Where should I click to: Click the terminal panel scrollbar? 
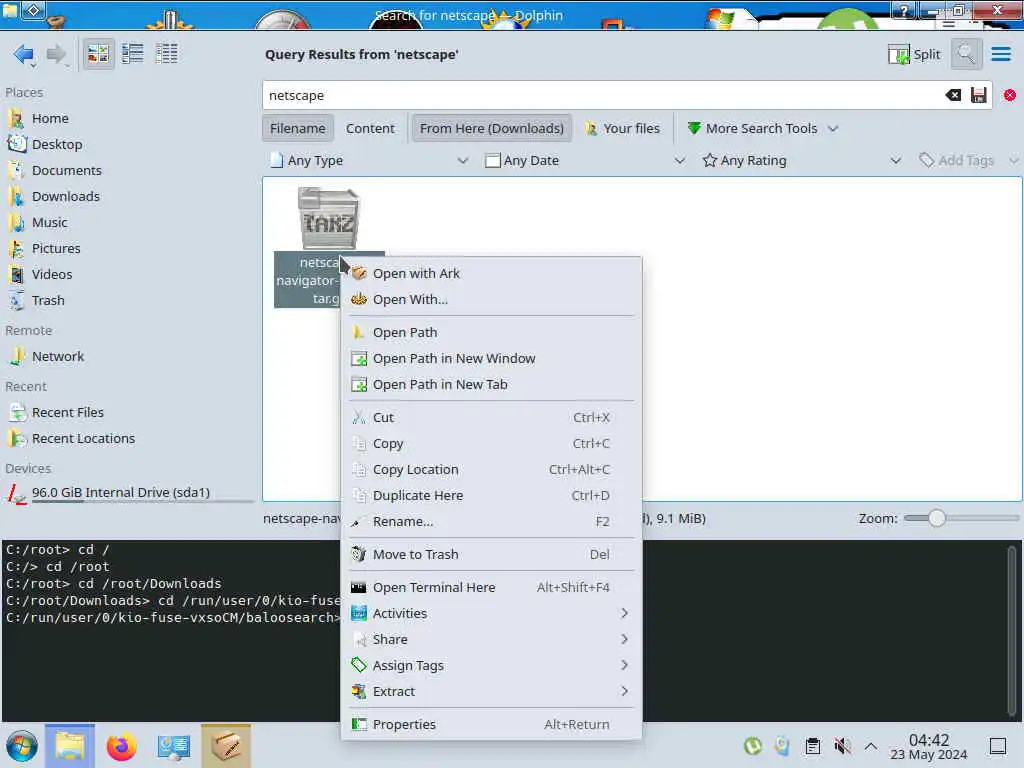(1012, 630)
